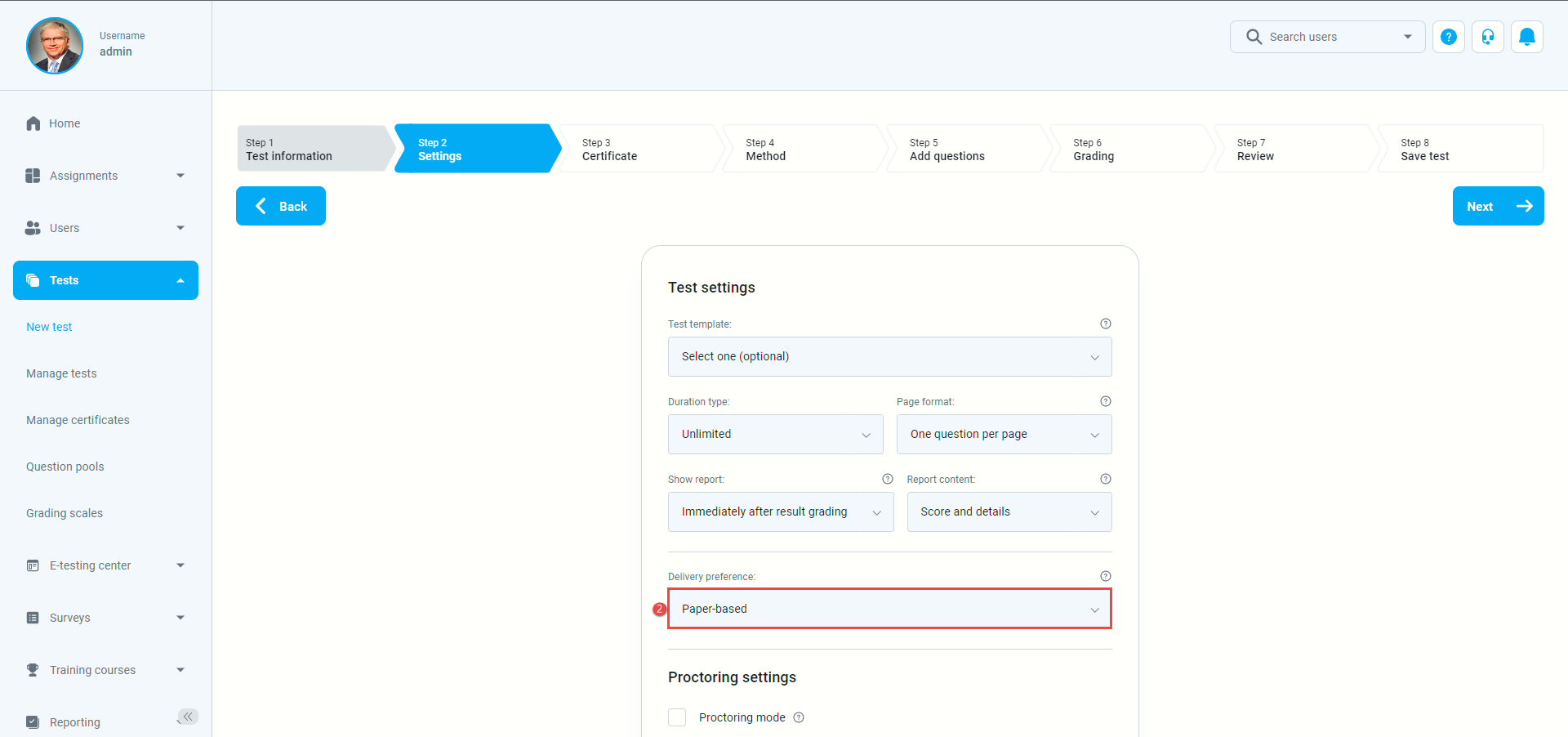1568x737 pixels.
Task: Open the support headset icon
Action: 1487,37
